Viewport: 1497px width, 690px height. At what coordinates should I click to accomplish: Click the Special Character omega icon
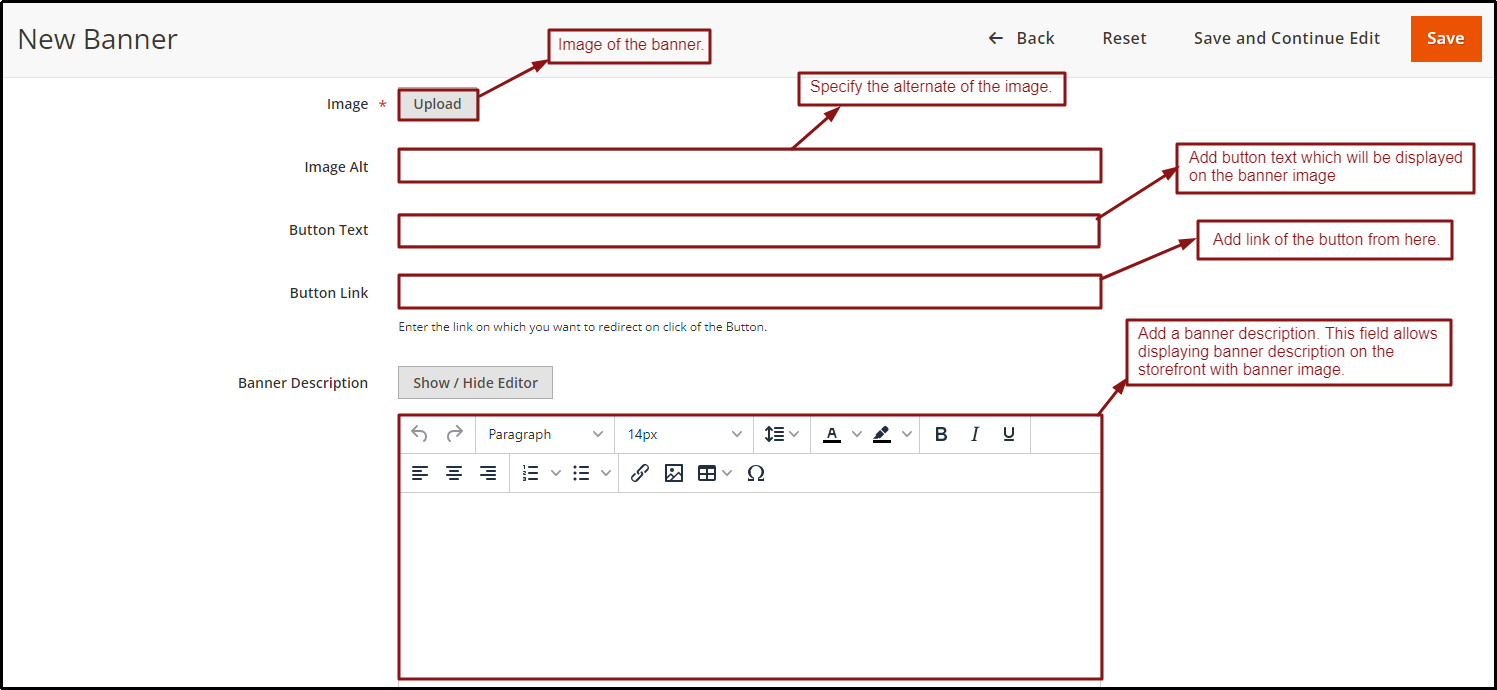click(x=756, y=472)
